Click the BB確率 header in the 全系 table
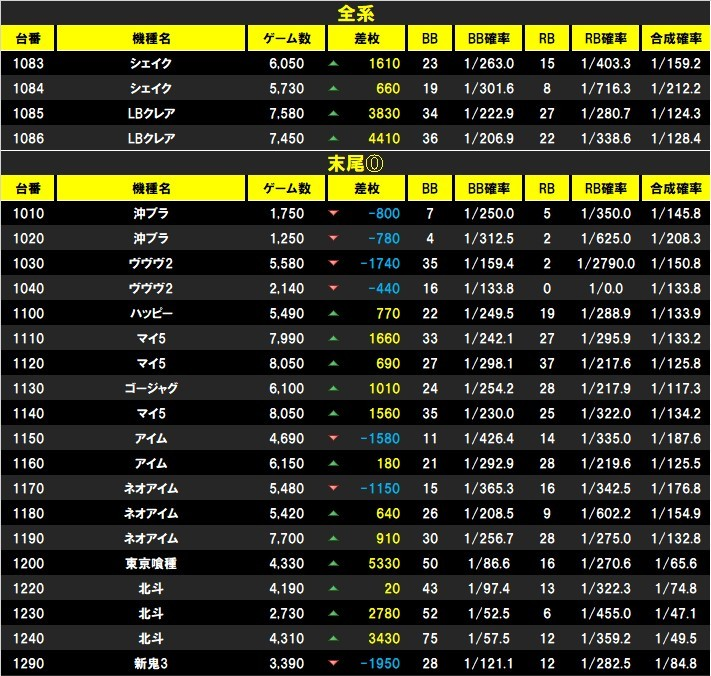711x676 pixels. [x=488, y=39]
